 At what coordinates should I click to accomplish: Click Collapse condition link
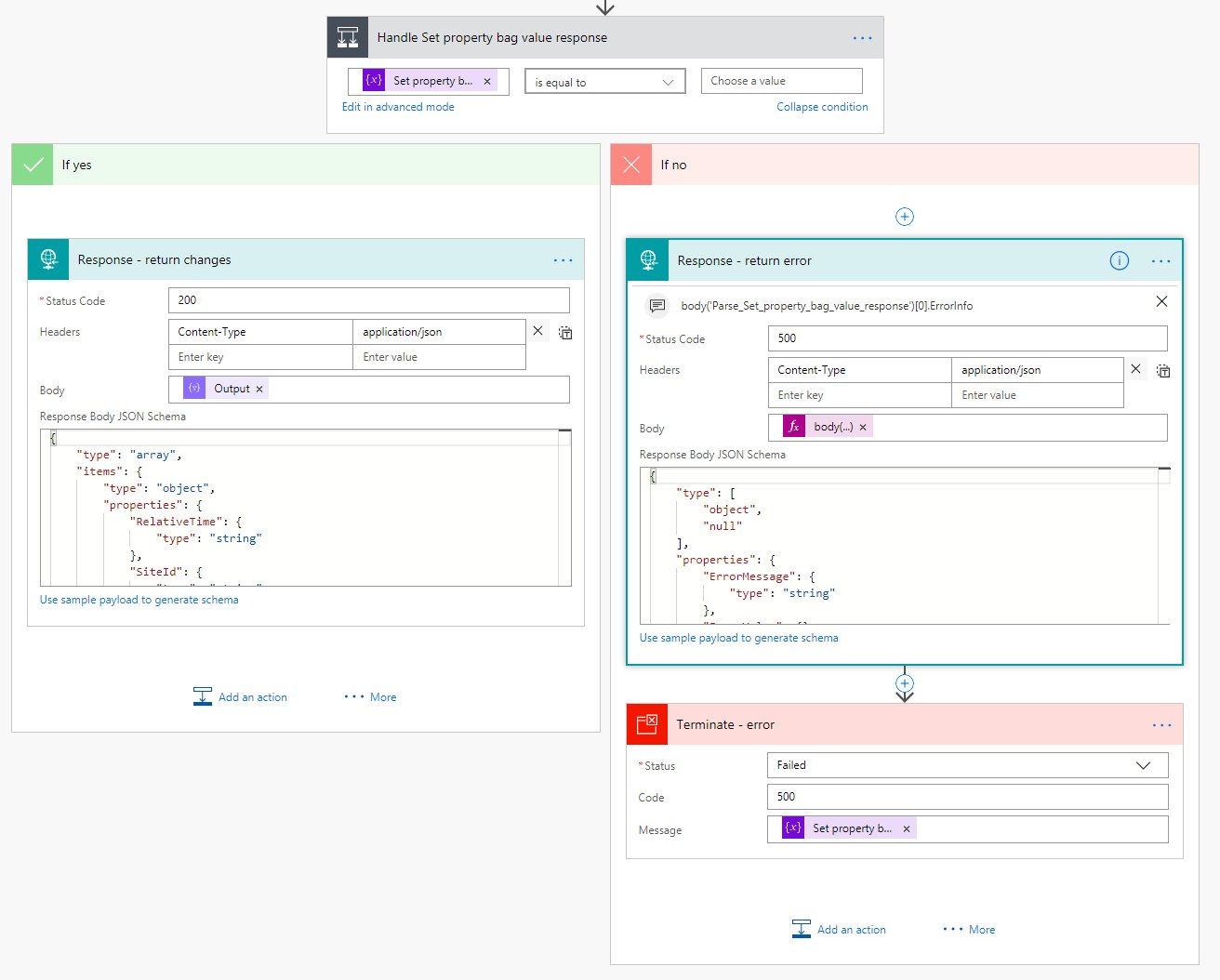pos(822,107)
